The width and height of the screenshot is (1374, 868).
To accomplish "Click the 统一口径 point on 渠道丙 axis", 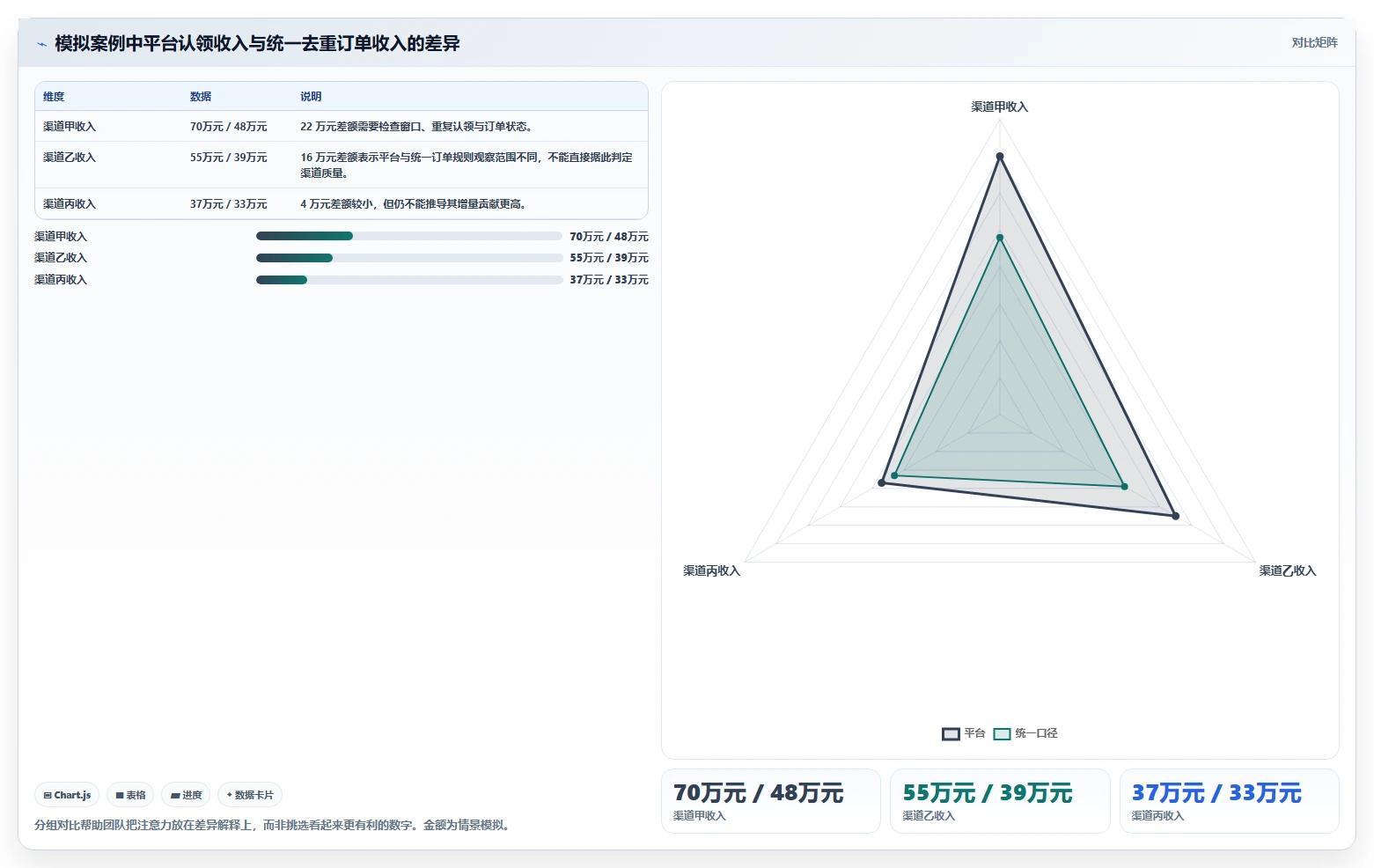I will (x=894, y=476).
